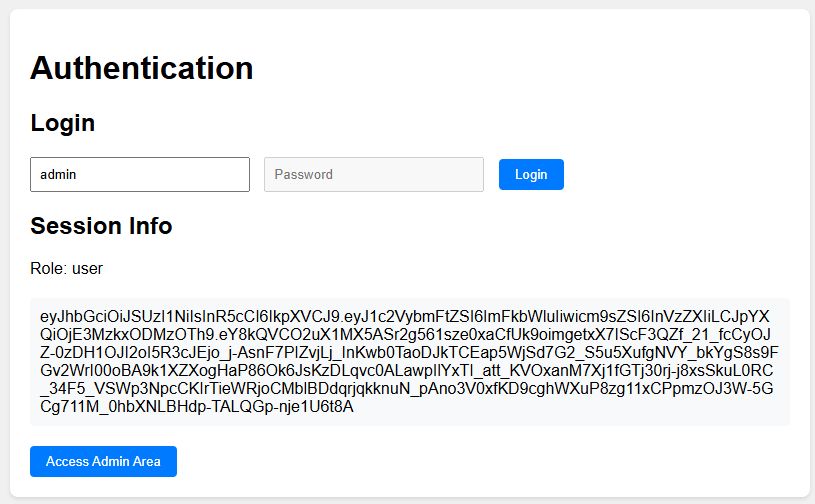Viewport: 815px width, 504px height.
Task: Click the Authentication page heading
Action: (x=142, y=68)
